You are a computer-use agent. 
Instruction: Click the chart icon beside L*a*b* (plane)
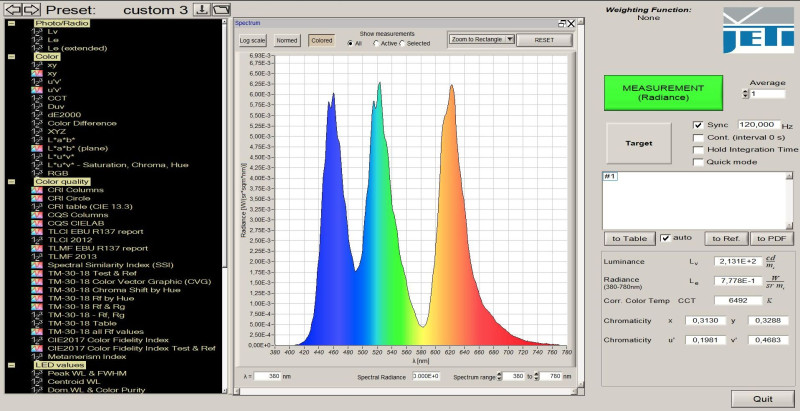[37, 148]
